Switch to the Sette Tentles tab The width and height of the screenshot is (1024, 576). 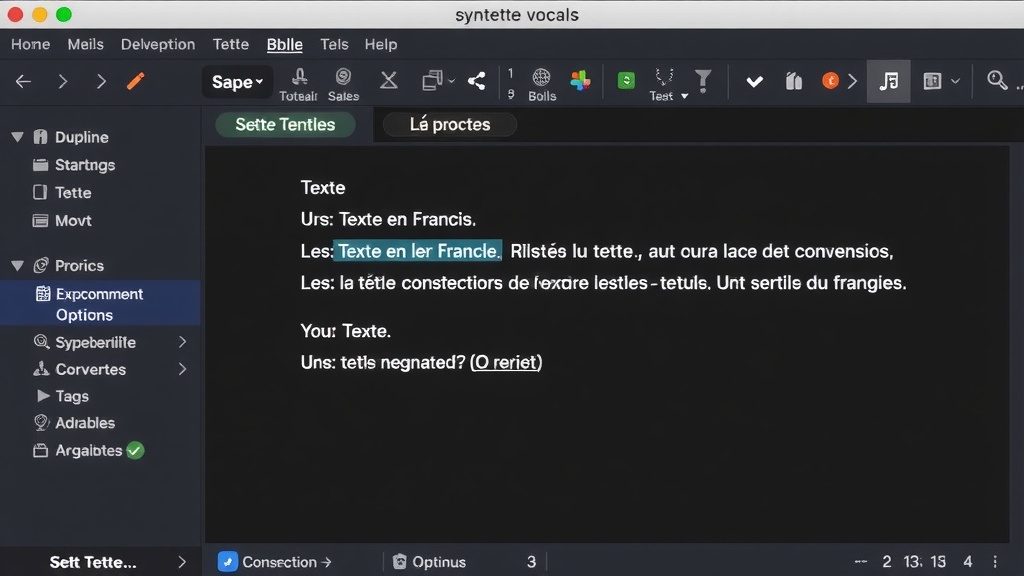pos(287,124)
